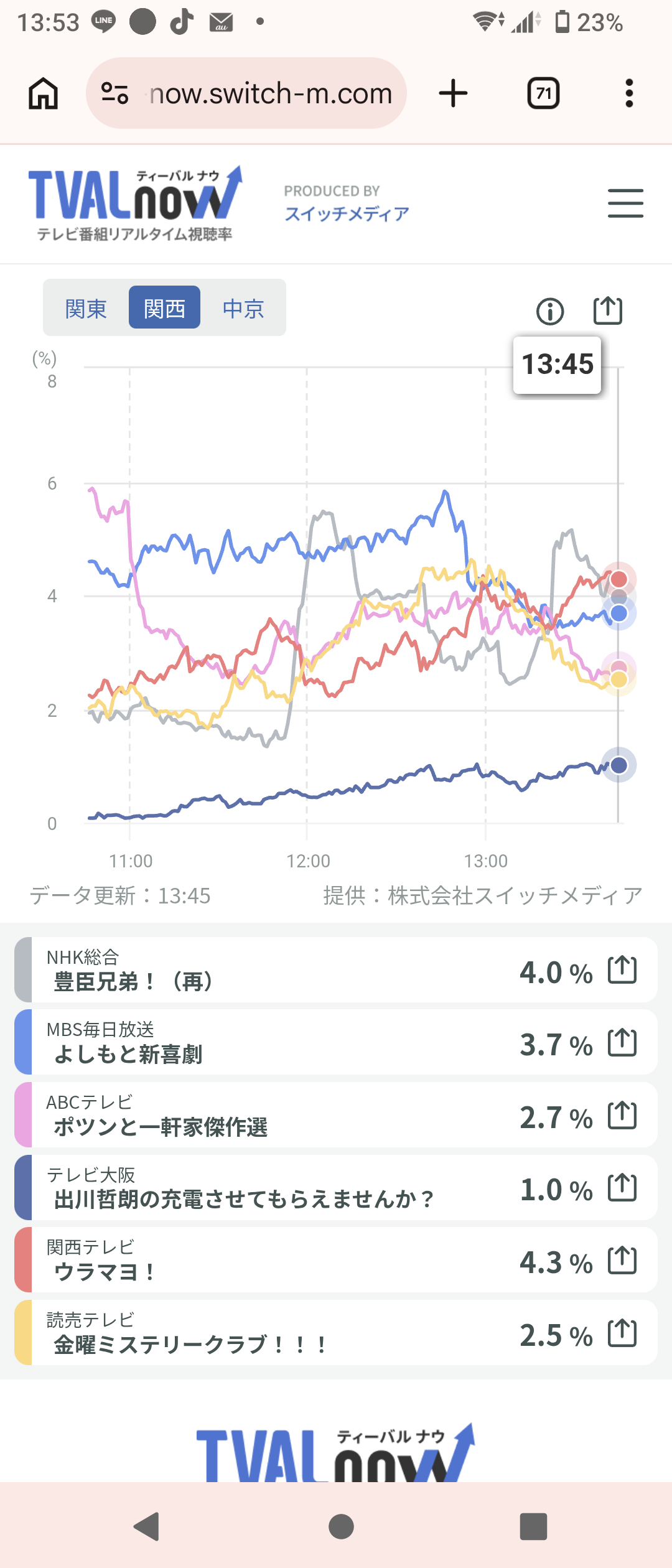Open the hamburger menu
The width and height of the screenshot is (672, 1568).
pyautogui.click(x=625, y=203)
